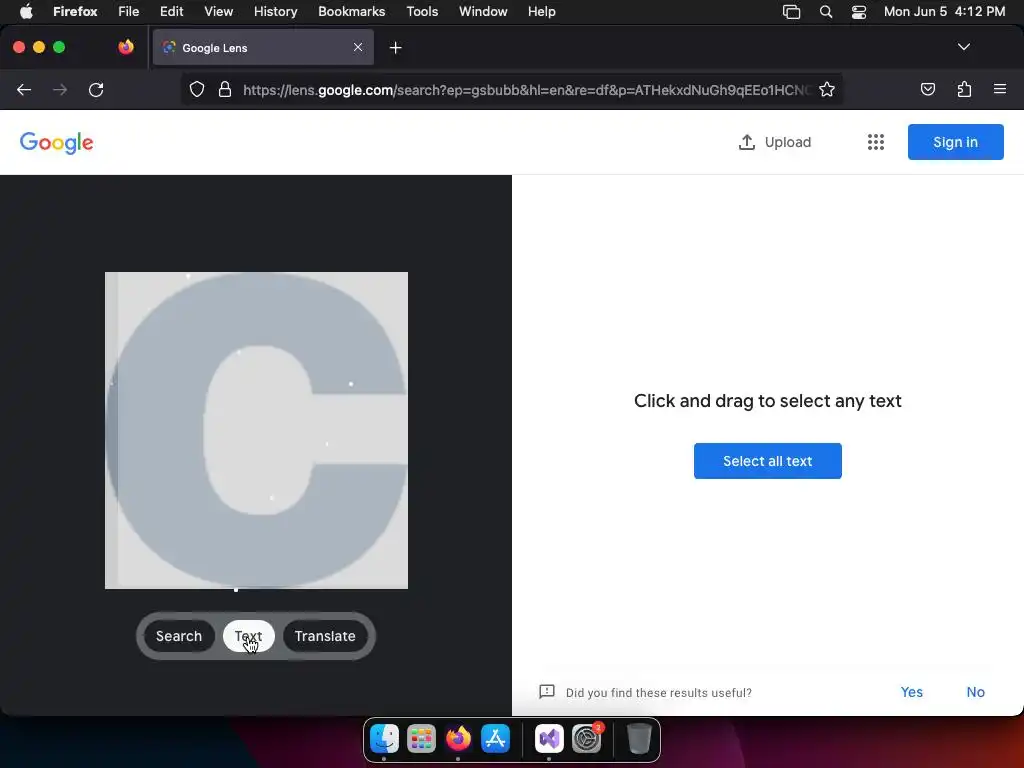
Task: Open App Store from the Dock
Action: click(495, 739)
